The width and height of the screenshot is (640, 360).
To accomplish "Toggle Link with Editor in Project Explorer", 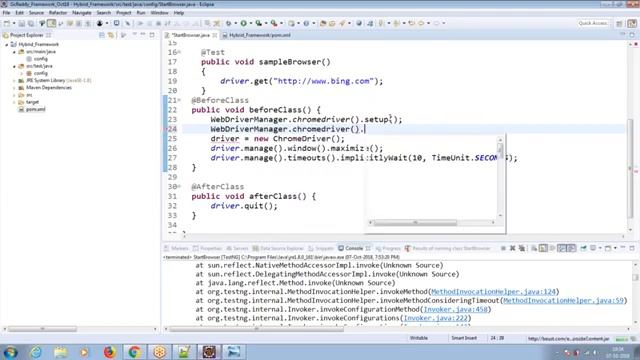I will [x=111, y=35].
